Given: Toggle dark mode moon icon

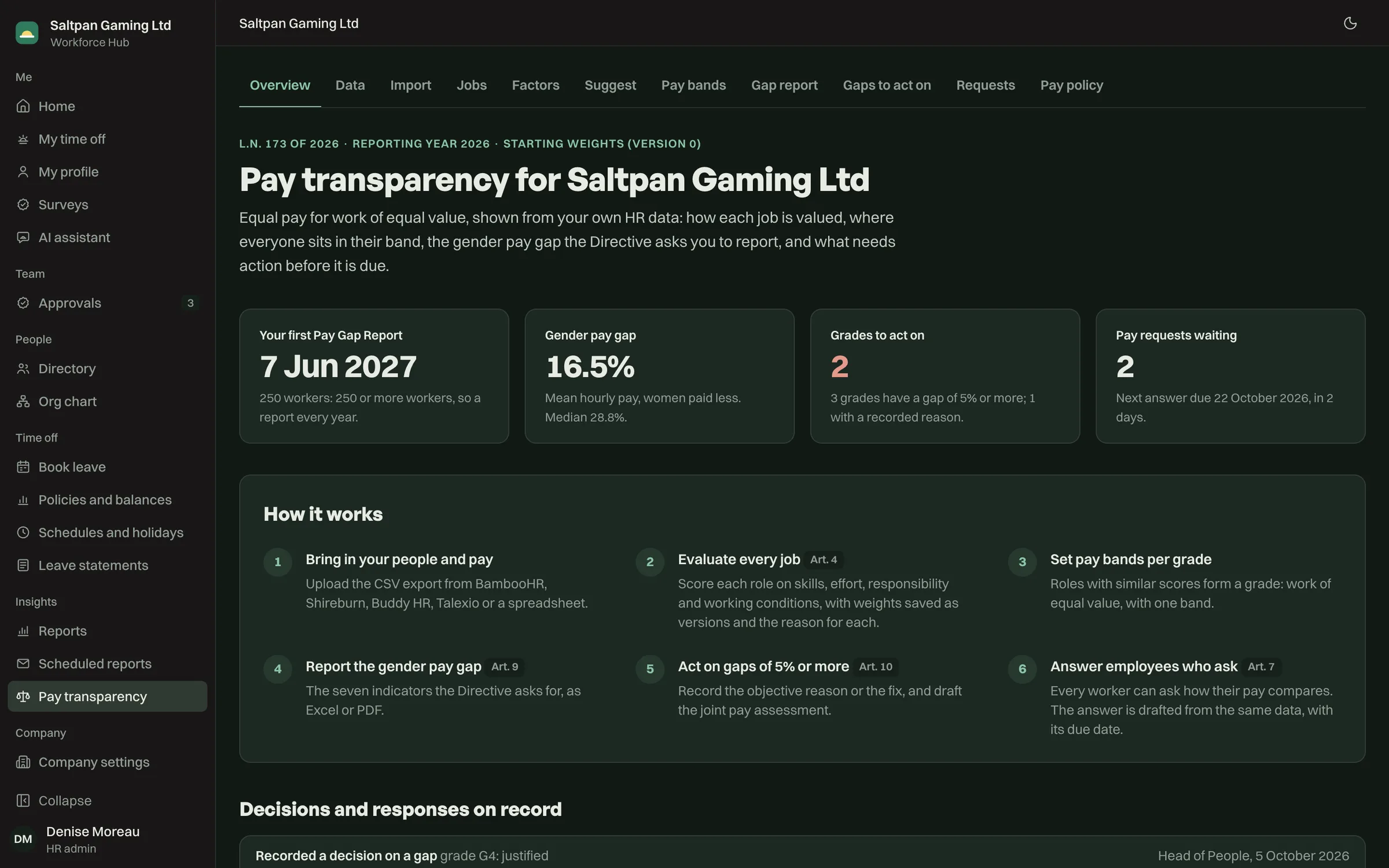Looking at the screenshot, I should click(1350, 23).
